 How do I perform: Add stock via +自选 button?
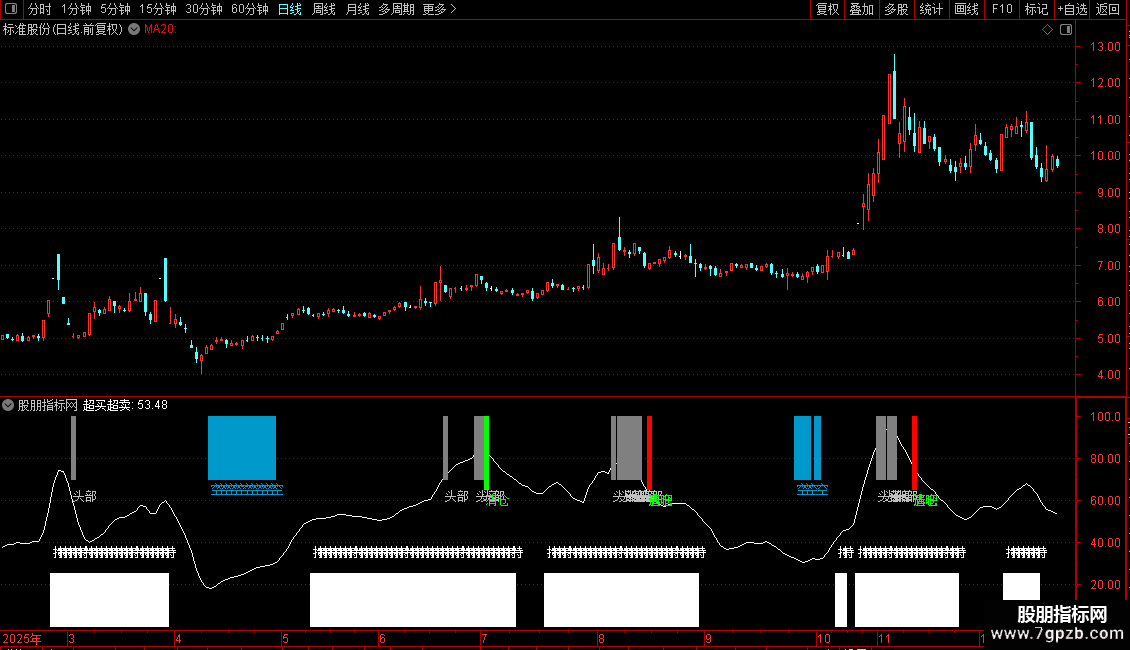point(1072,9)
